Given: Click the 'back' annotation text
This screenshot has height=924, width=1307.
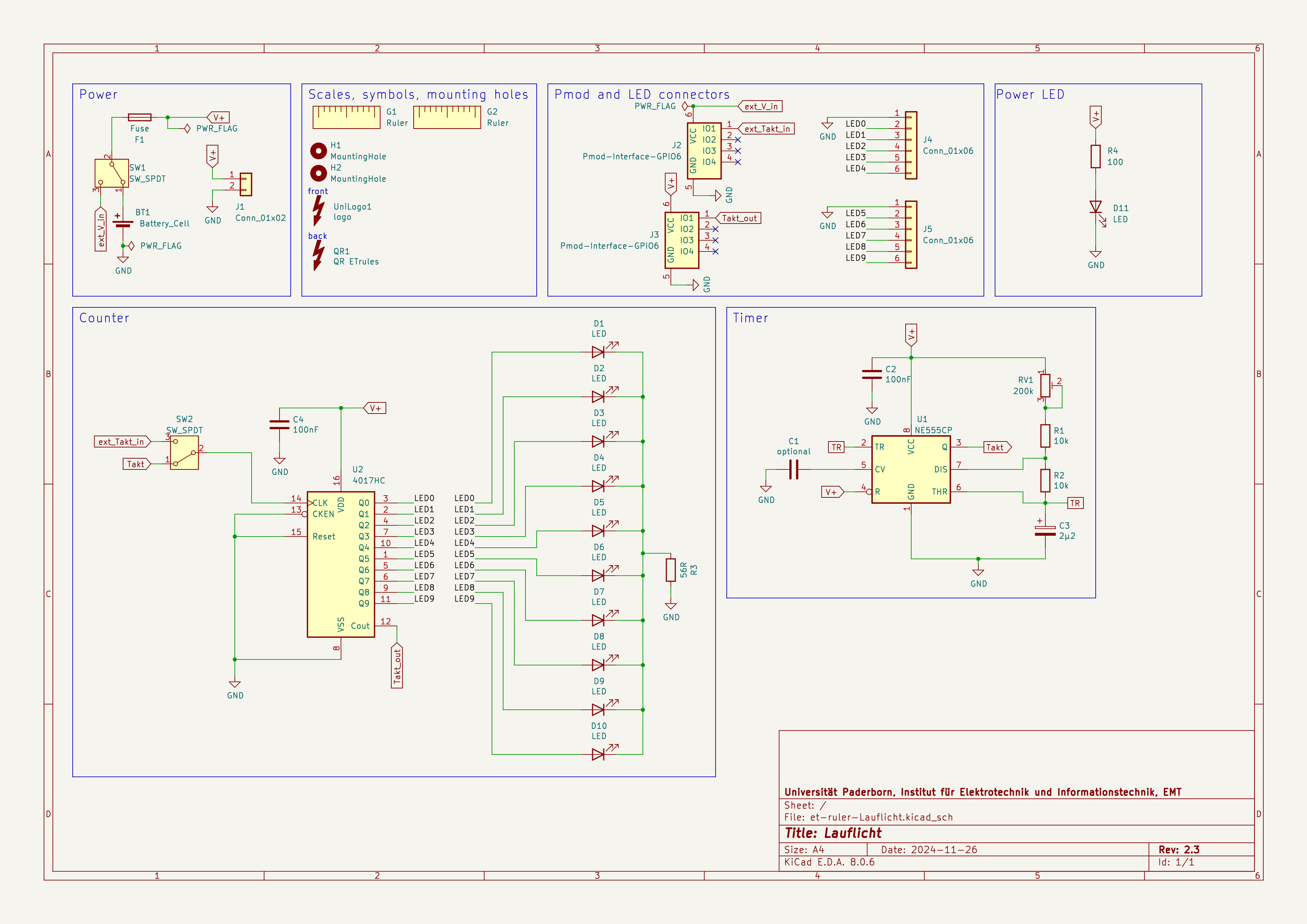Looking at the screenshot, I should 318,235.
